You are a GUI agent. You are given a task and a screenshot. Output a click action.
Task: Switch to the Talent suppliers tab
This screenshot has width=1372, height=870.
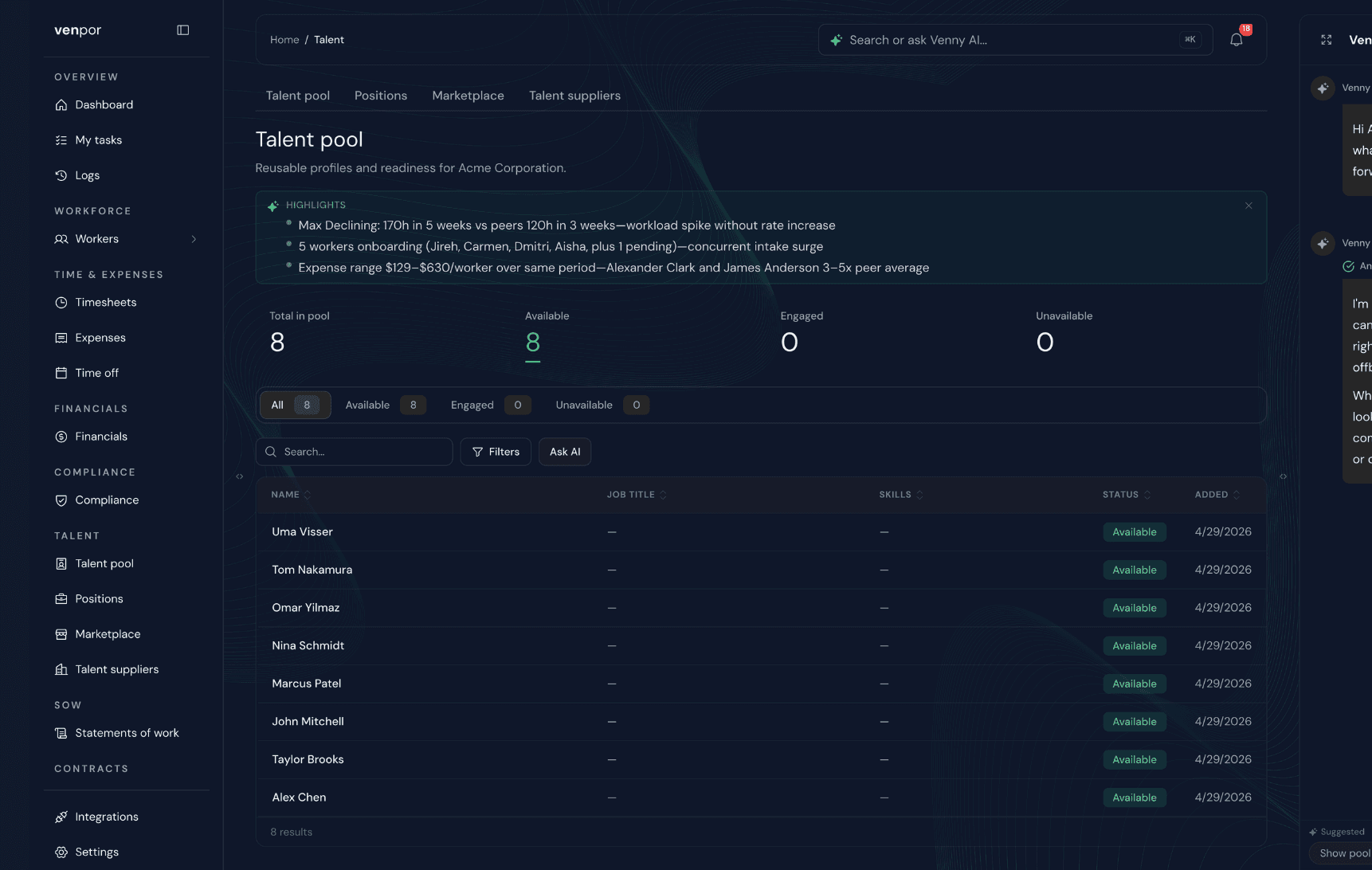(x=574, y=96)
